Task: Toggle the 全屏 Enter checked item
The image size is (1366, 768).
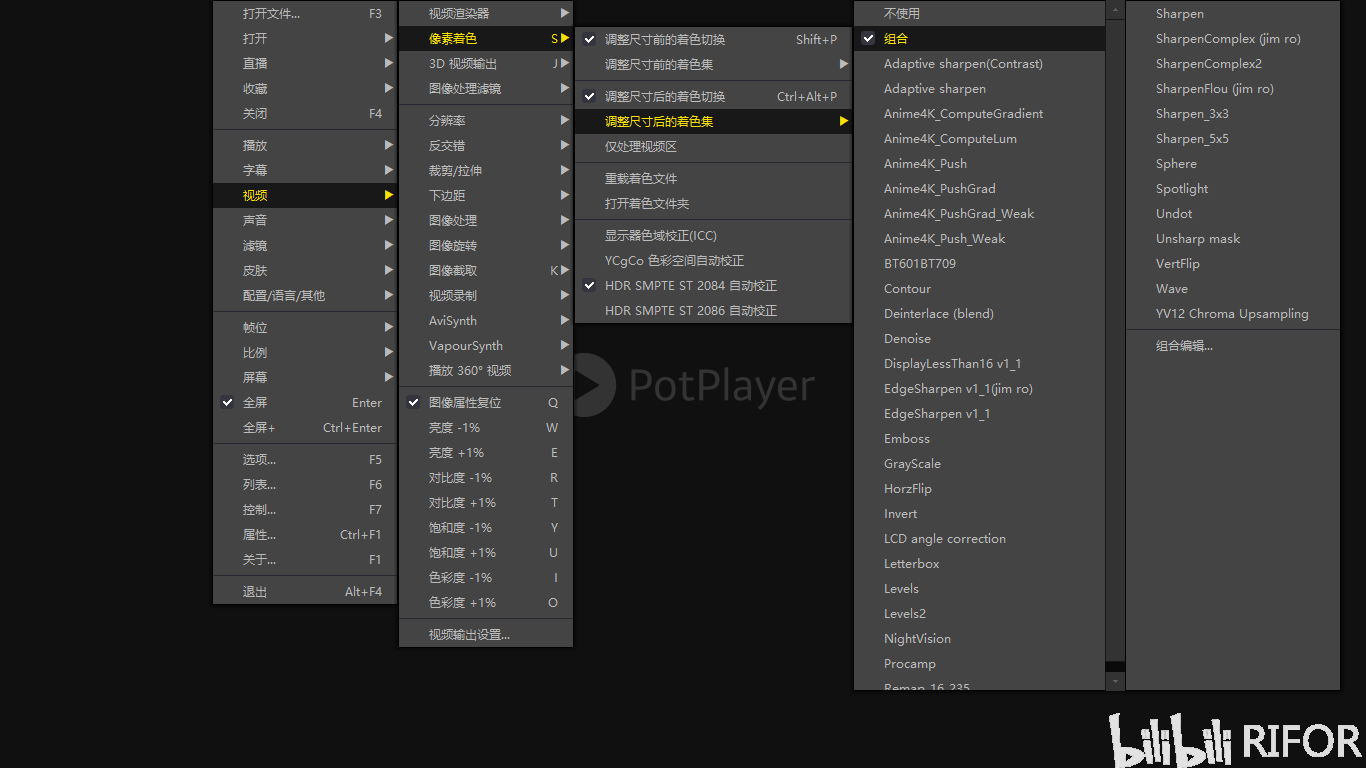Action: (x=305, y=402)
